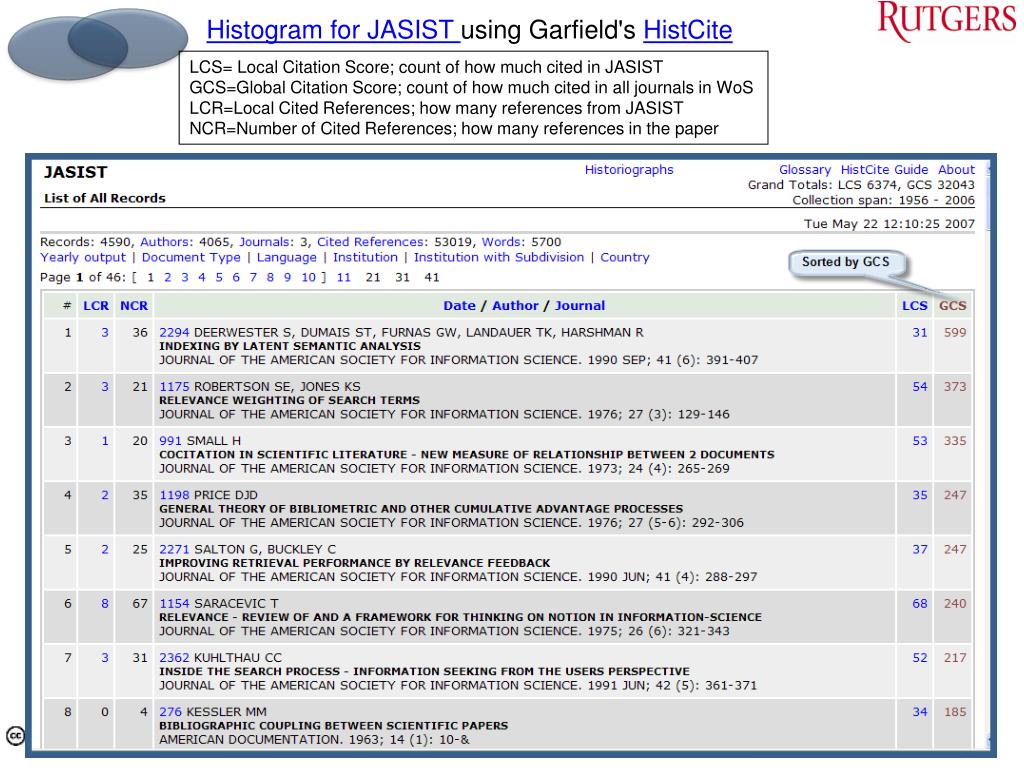1024x768 pixels.
Task: Click LCR value 1 for Small H
Action: [x=104, y=441]
